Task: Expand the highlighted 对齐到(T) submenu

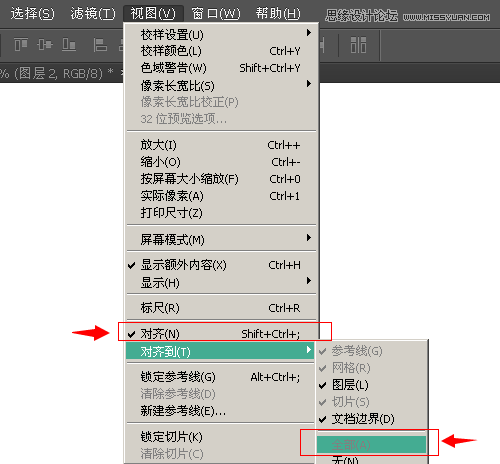Action: click(220, 351)
